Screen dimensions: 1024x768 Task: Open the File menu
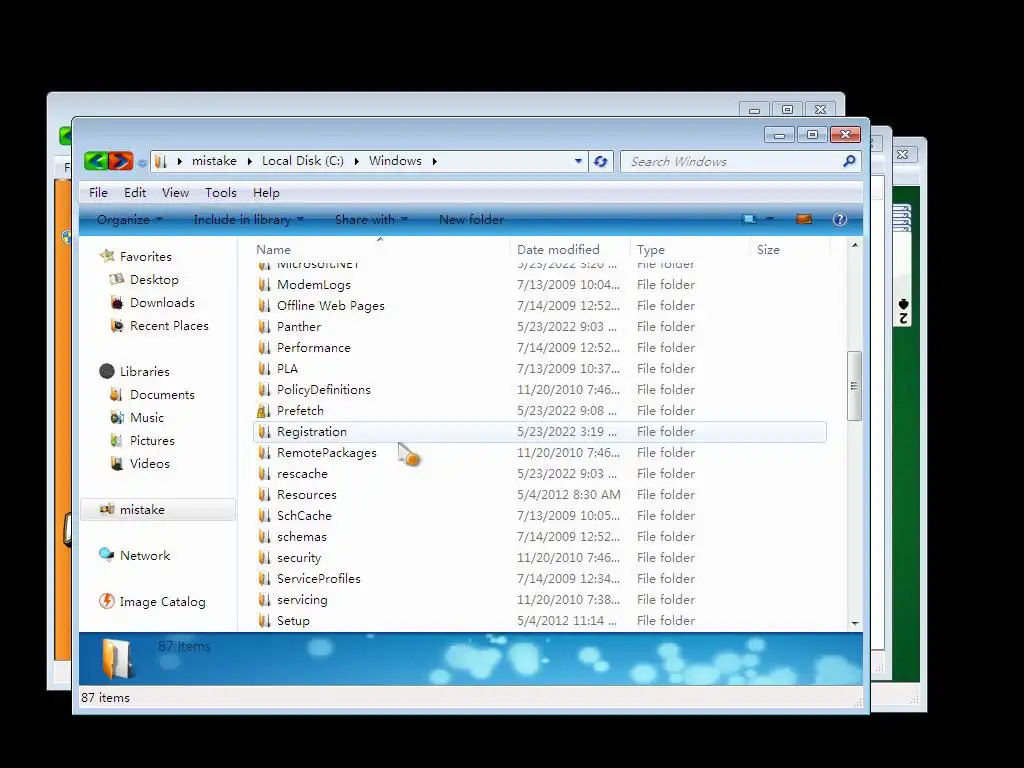98,193
